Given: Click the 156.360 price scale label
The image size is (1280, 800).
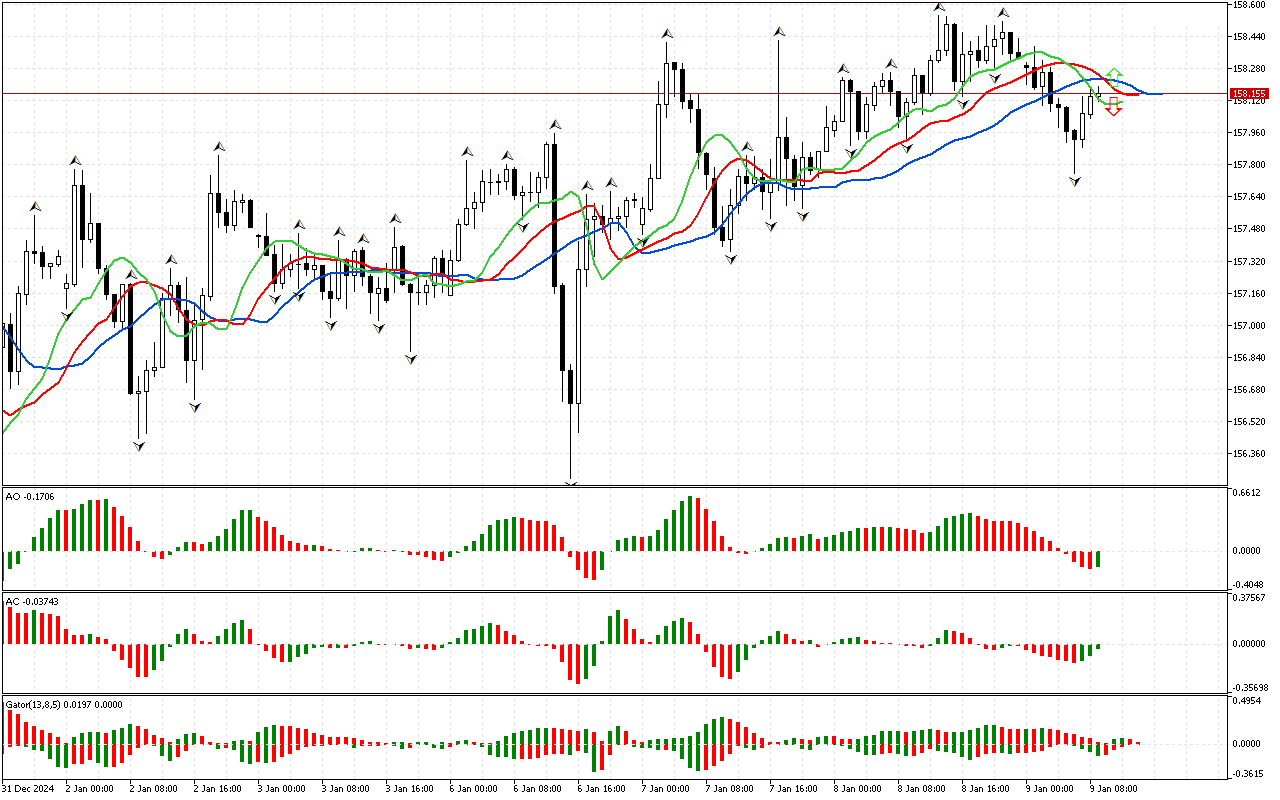Looking at the screenshot, I should click(x=1248, y=454).
